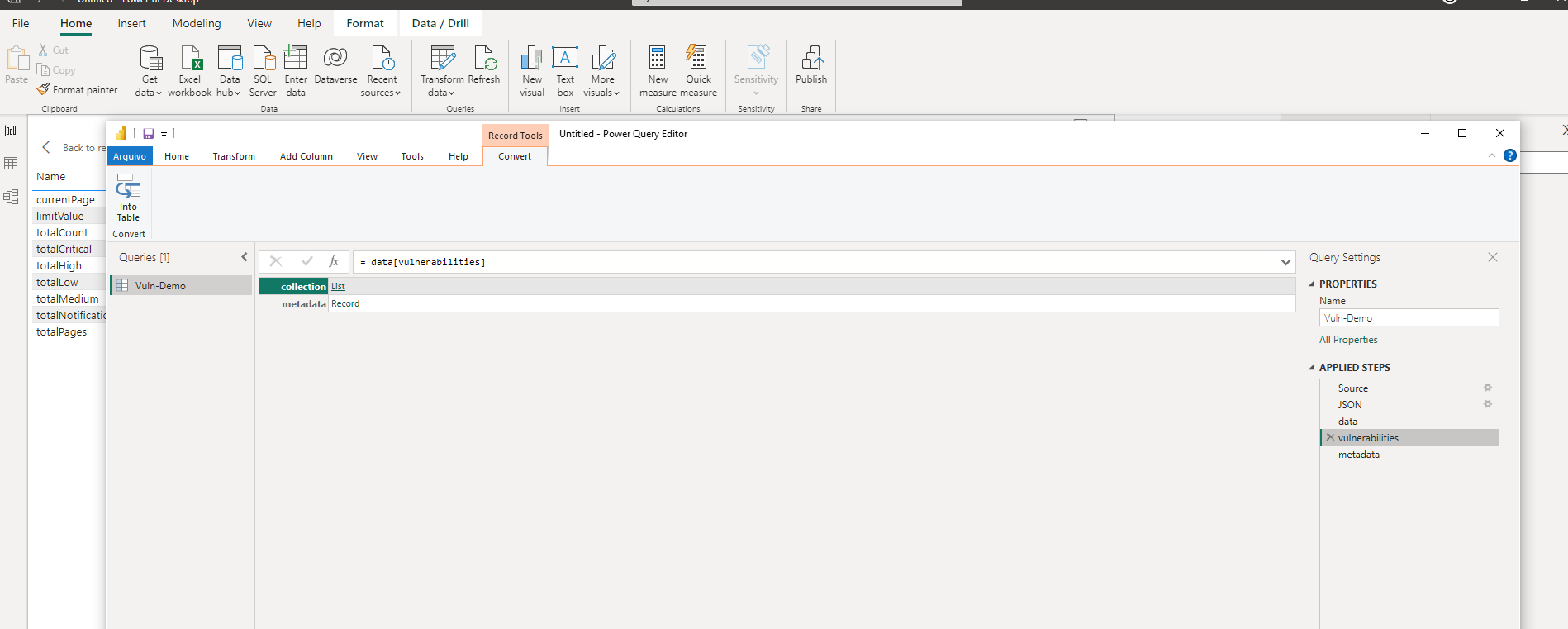Select the metadata applied step
1568x629 pixels.
1409,455
